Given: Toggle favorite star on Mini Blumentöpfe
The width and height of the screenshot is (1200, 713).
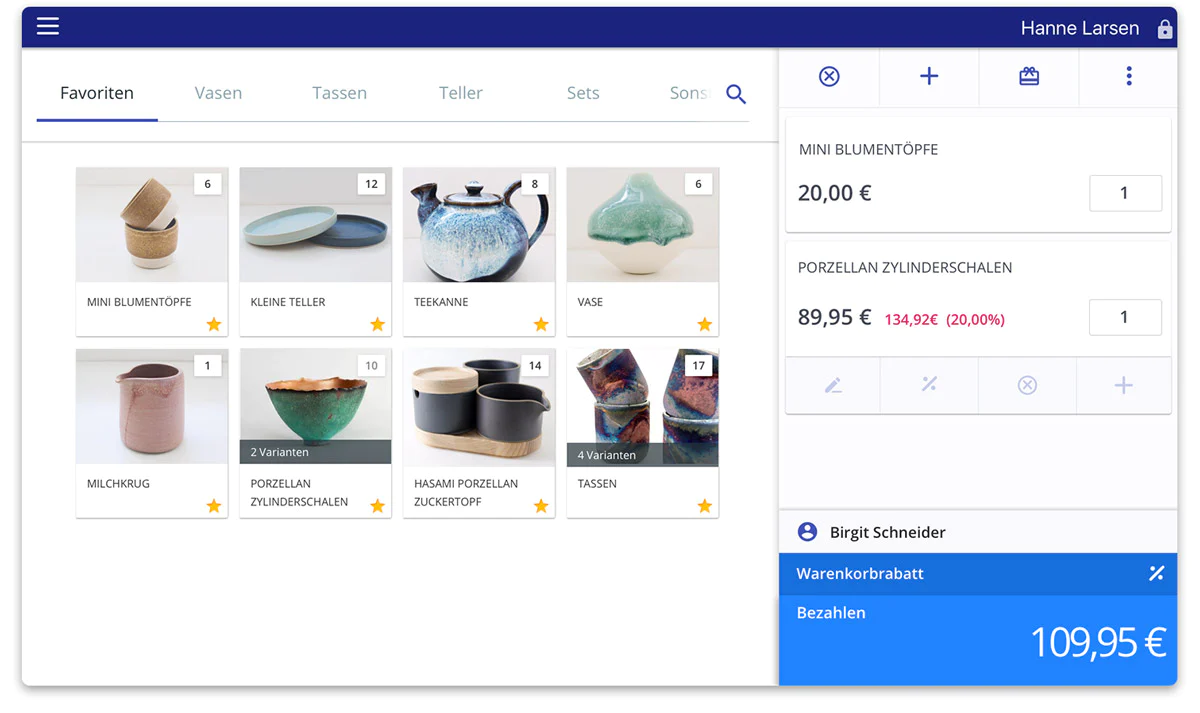Looking at the screenshot, I should 214,324.
